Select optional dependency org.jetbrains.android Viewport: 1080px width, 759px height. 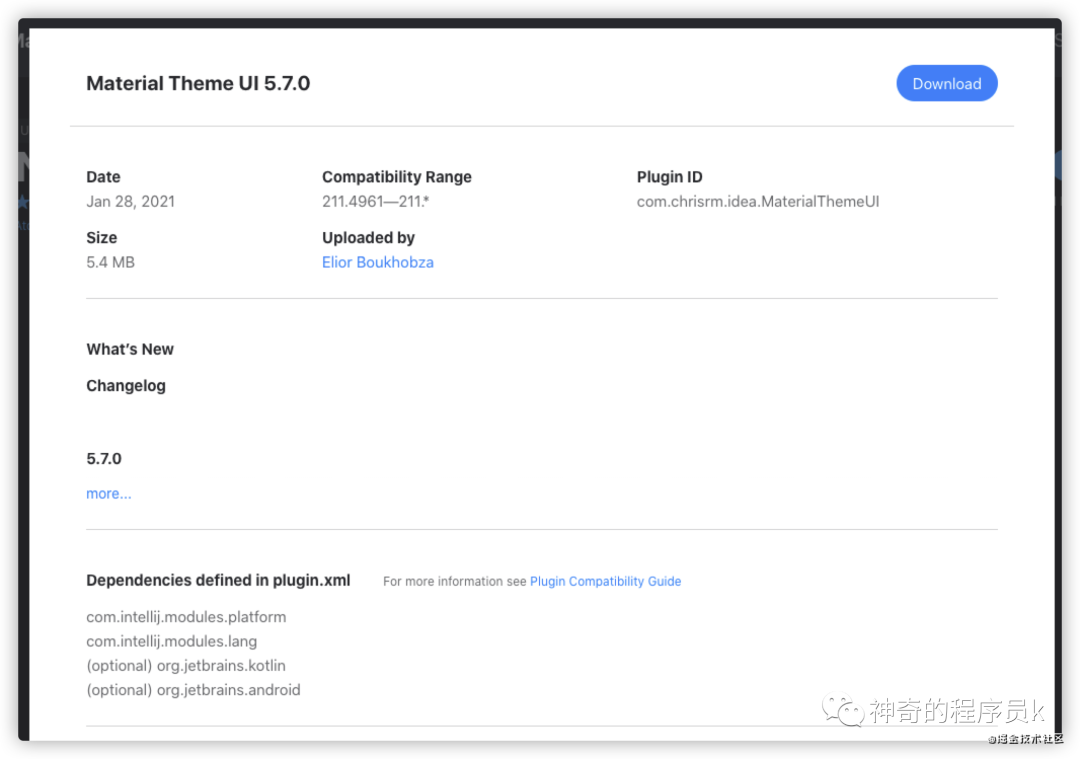193,689
